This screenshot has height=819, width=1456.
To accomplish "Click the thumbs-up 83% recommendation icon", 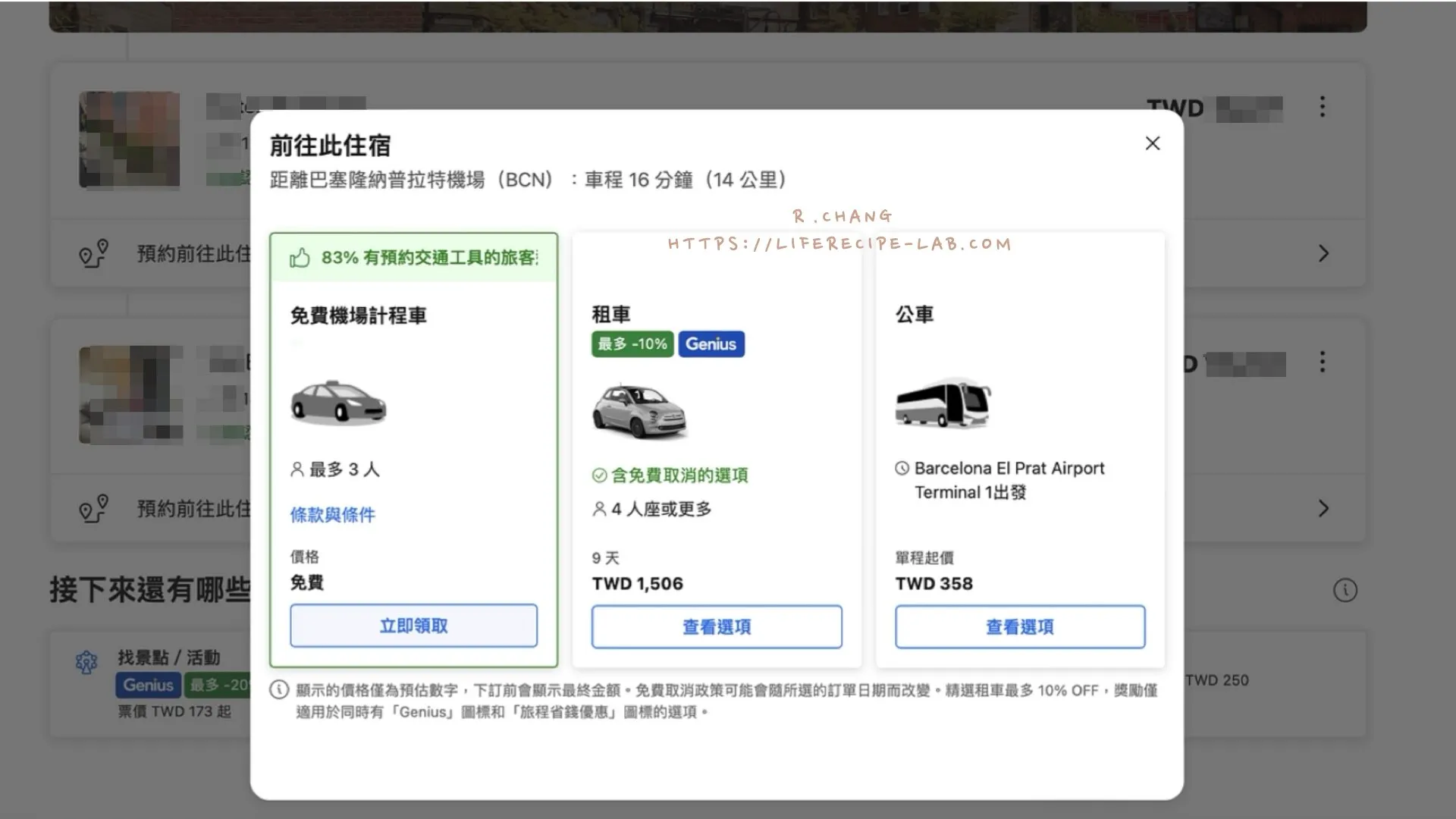I will click(300, 258).
